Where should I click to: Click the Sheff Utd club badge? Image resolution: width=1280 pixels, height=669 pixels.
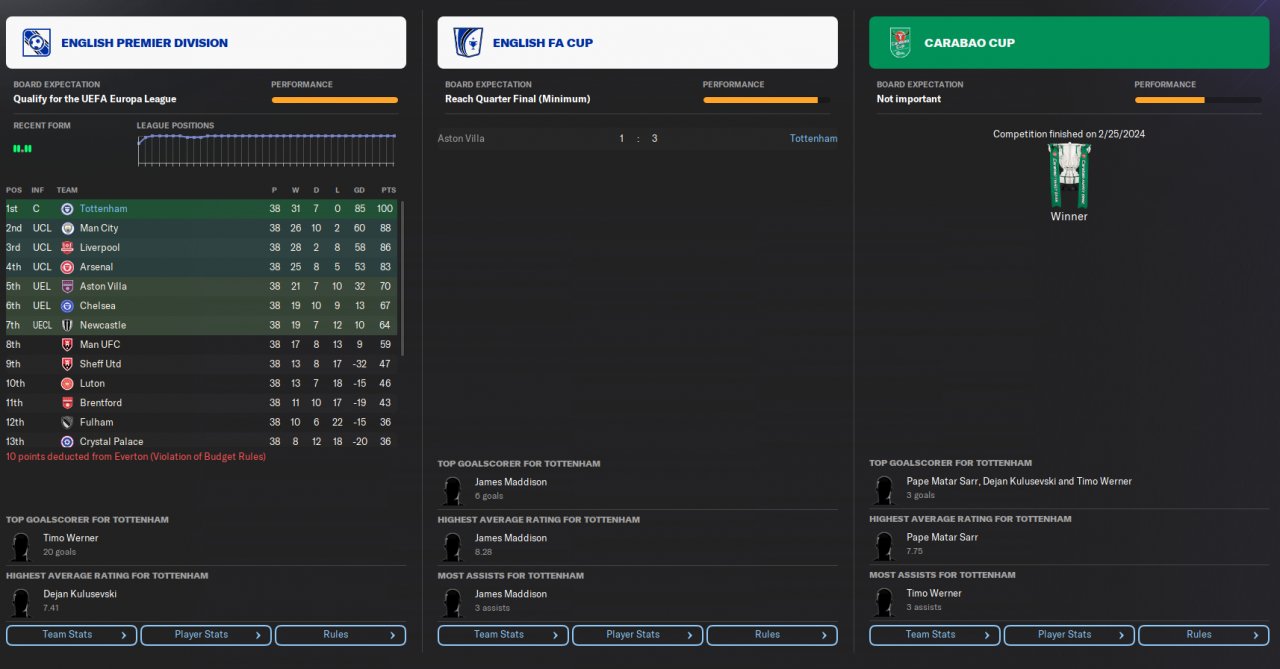click(x=67, y=364)
